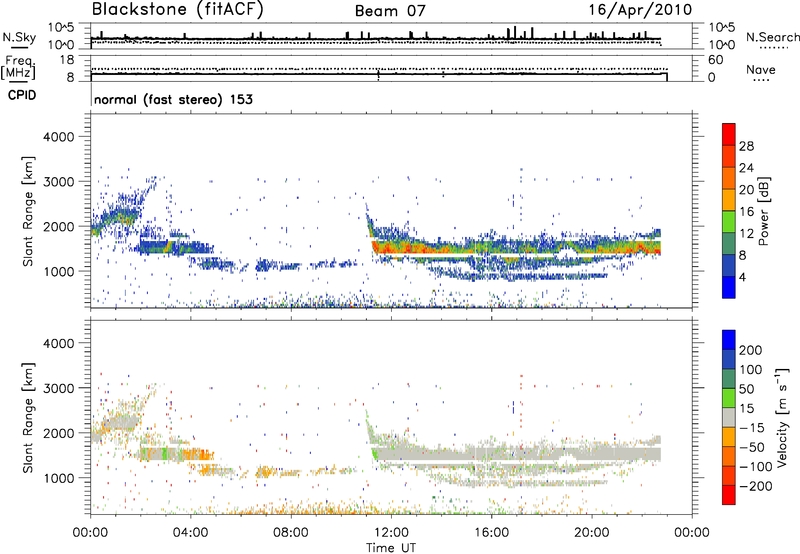Click '3000' tick on velocity panel
Image resolution: width=800 pixels, height=554 pixels.
click(x=59, y=388)
